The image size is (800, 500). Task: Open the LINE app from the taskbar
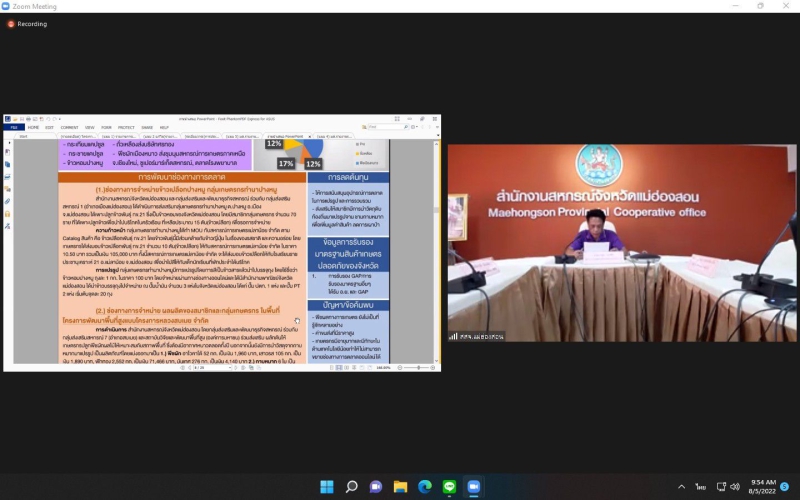449,487
